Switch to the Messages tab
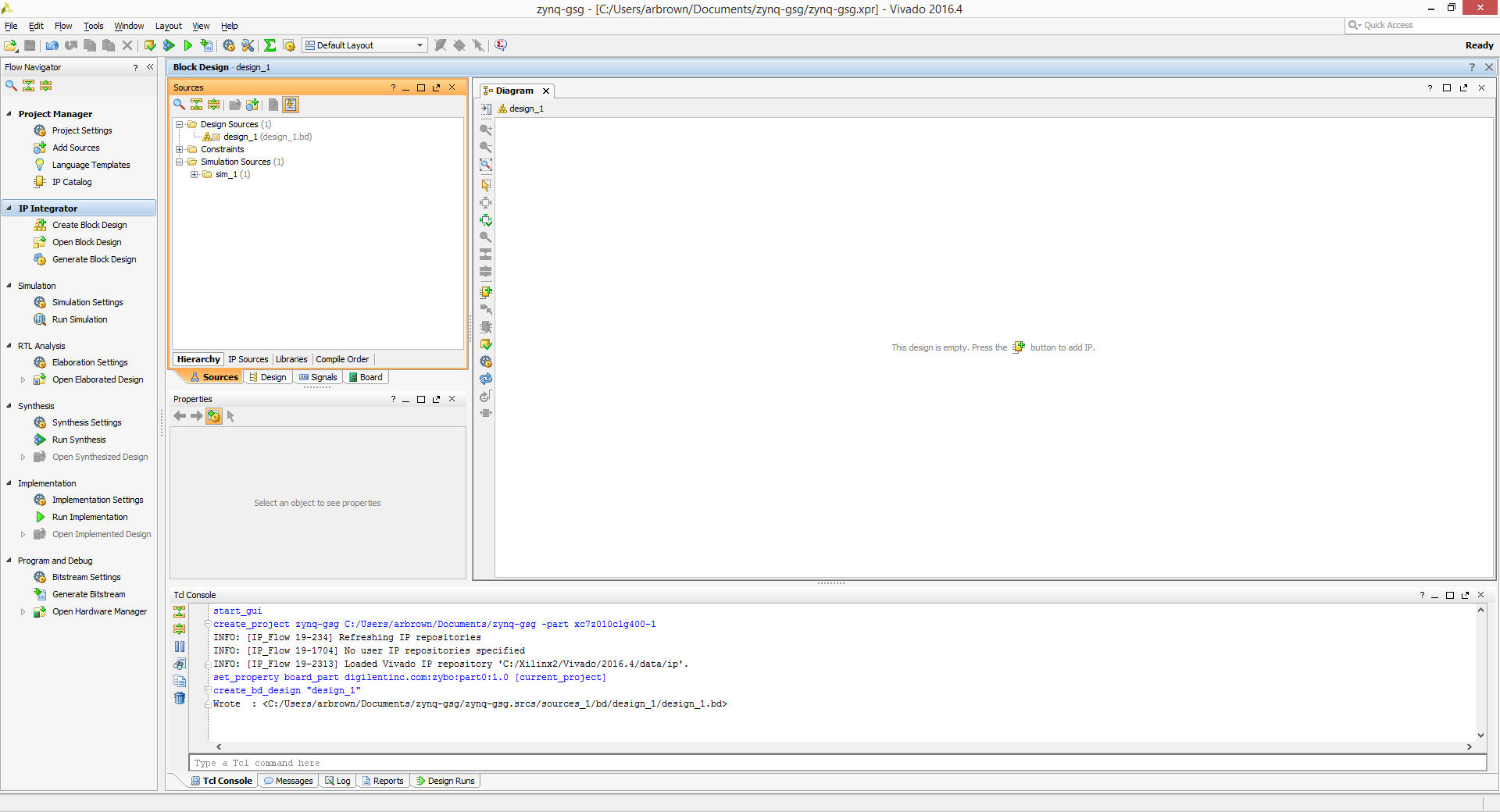The image size is (1500, 812). pos(288,781)
